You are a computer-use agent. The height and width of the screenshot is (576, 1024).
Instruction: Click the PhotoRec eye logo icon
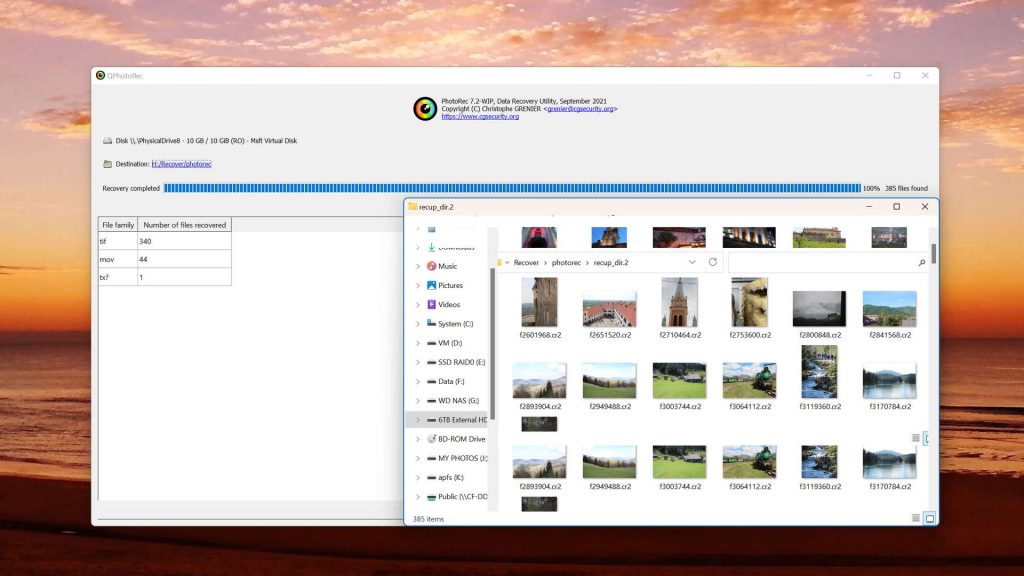click(x=425, y=109)
